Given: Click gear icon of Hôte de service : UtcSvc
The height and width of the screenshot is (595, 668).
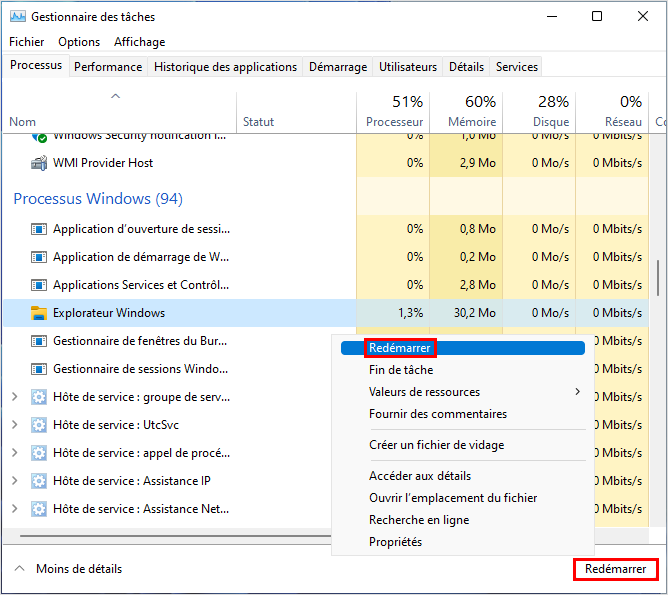Looking at the screenshot, I should [39, 425].
